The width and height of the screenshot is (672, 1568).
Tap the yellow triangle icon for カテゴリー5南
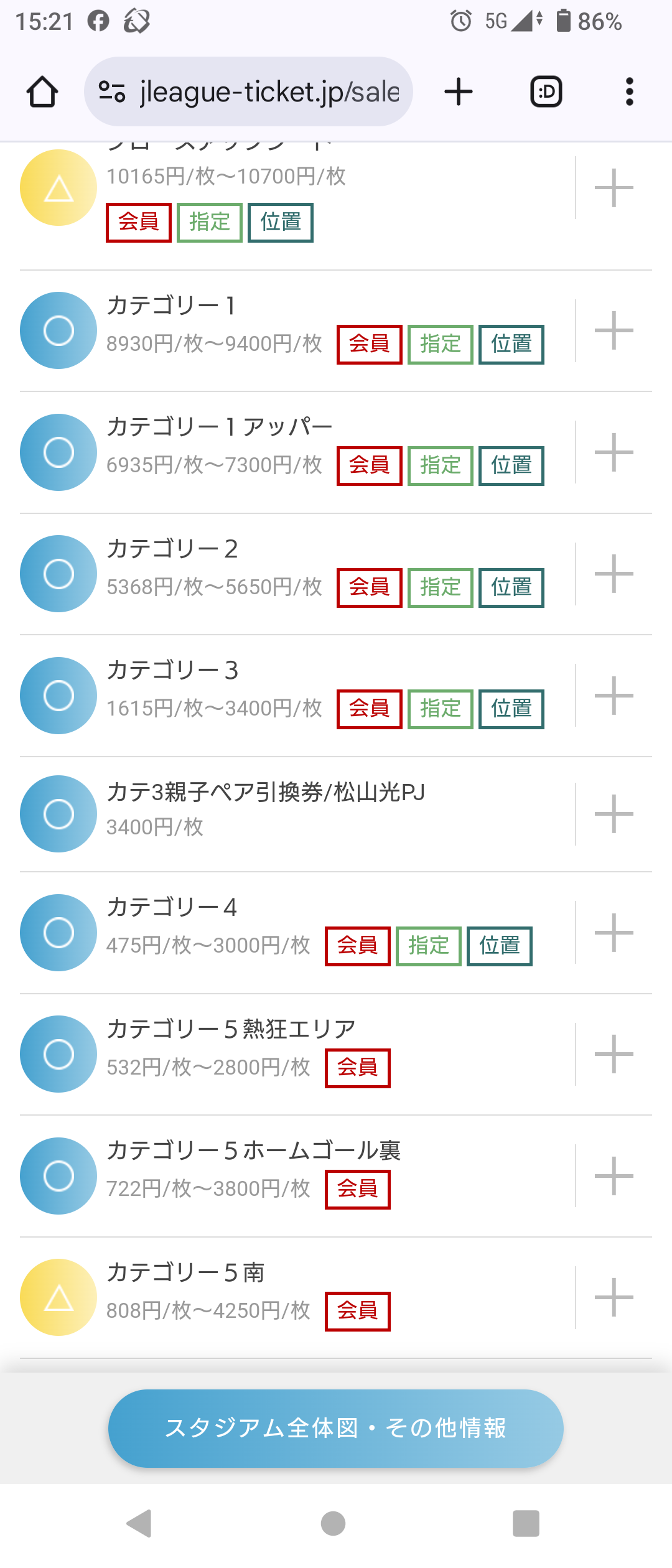tap(58, 1297)
